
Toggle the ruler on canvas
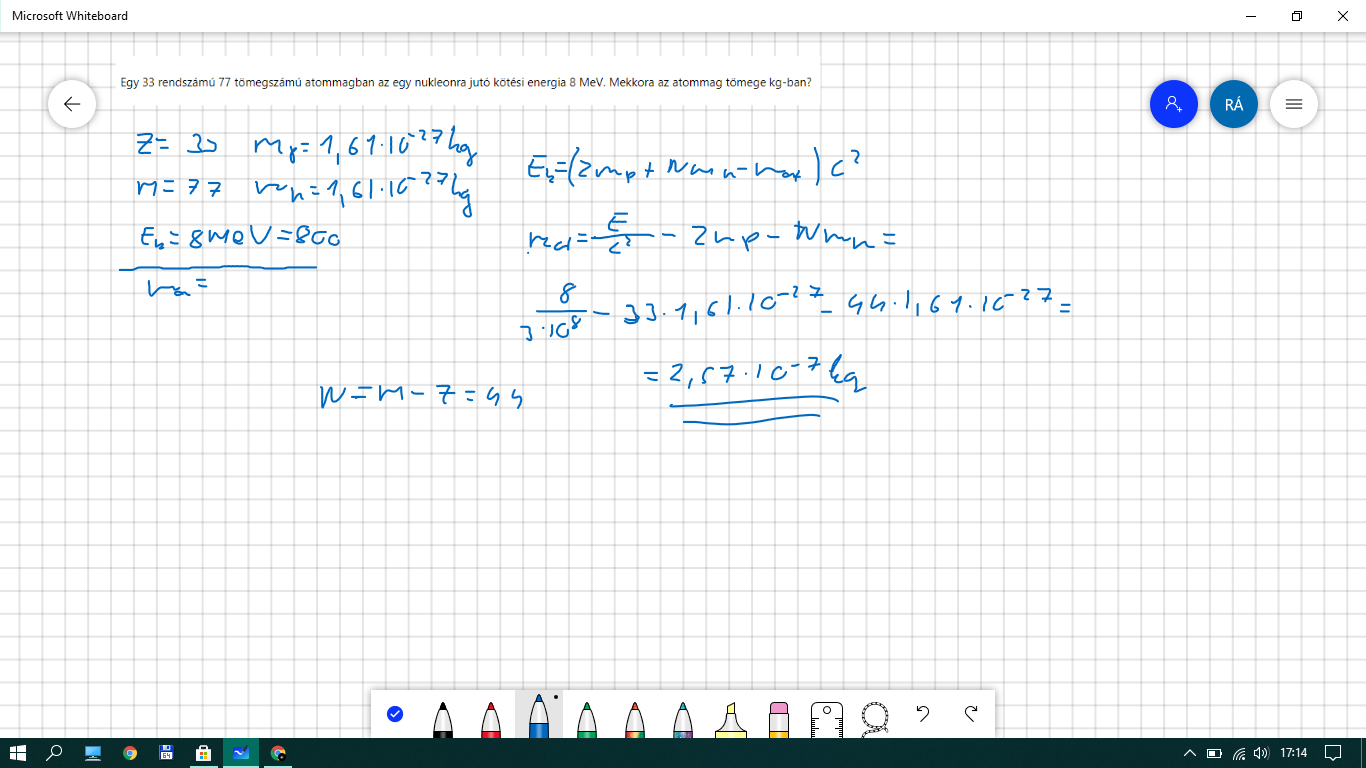pyautogui.click(x=827, y=718)
